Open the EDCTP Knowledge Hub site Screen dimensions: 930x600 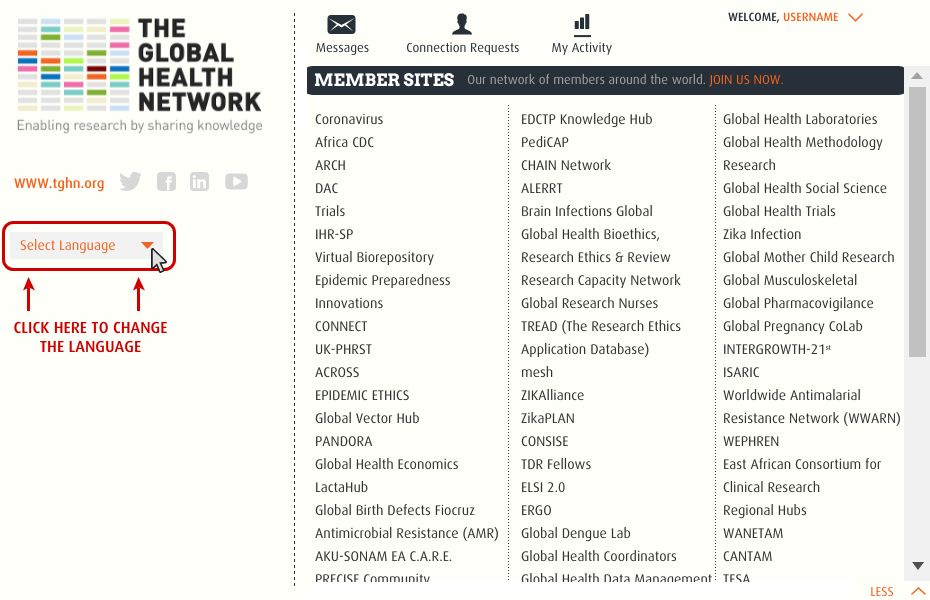[x=587, y=119]
